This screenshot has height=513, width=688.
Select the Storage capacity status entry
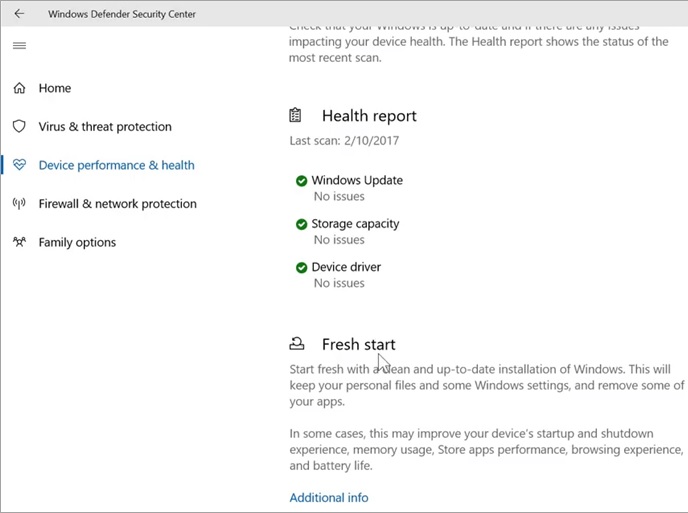pyautogui.click(x=355, y=224)
